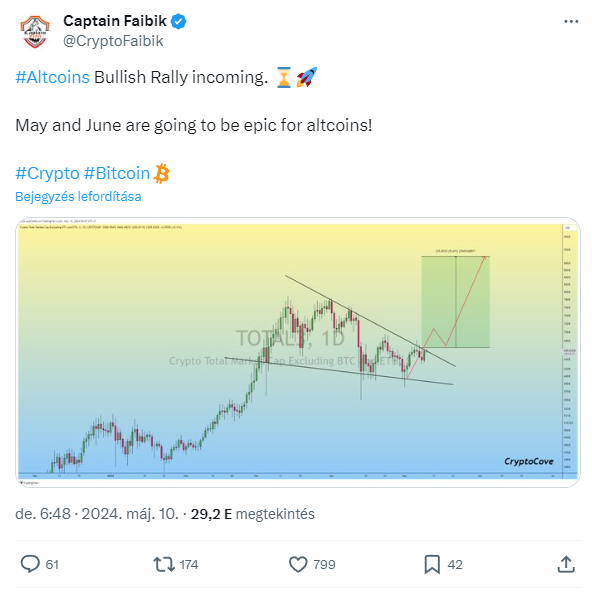Open Captain Faibik's profile avatar
This screenshot has height=593, width=592.
point(35,31)
